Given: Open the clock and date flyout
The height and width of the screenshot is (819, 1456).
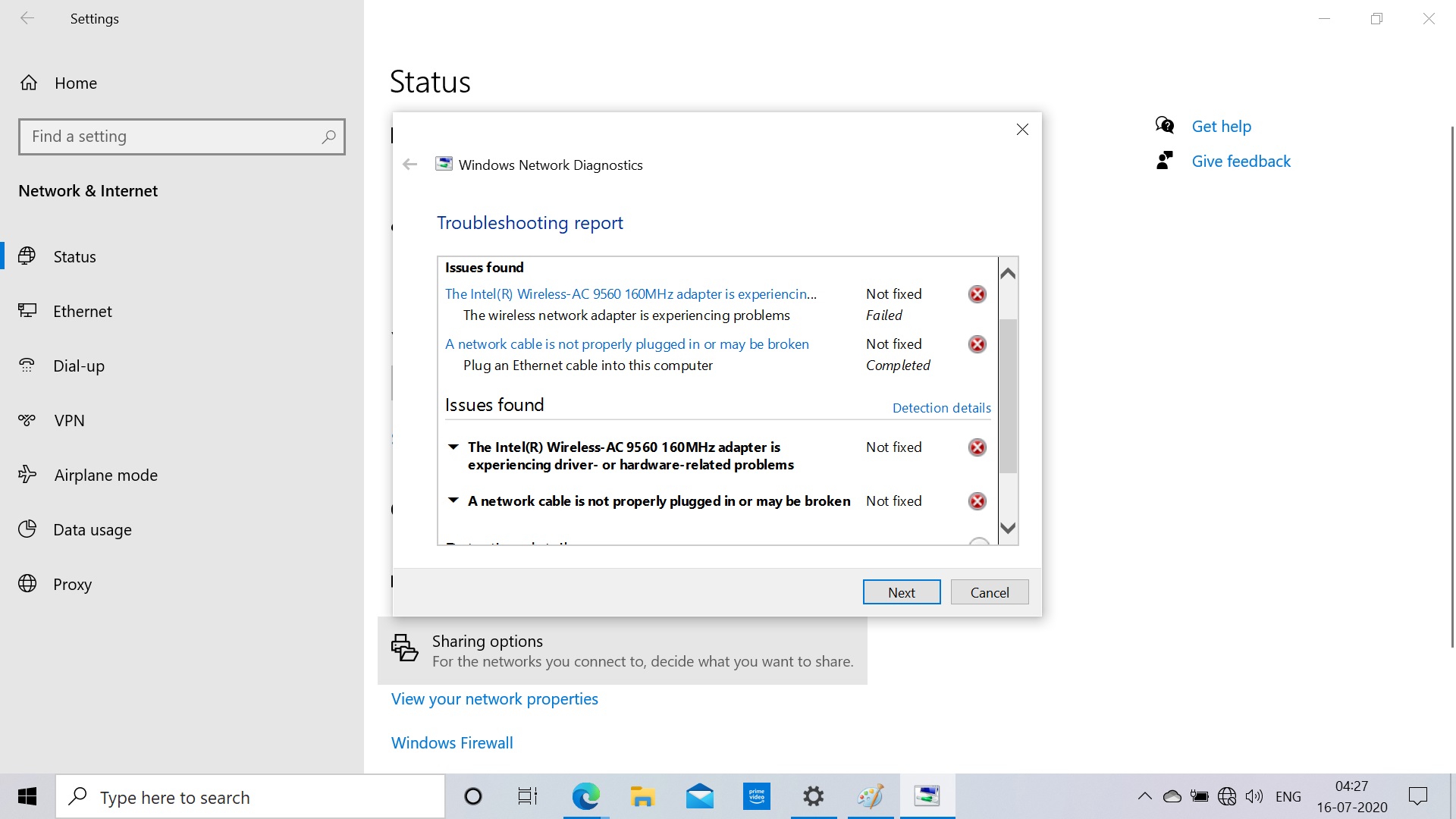Looking at the screenshot, I should tap(1352, 796).
